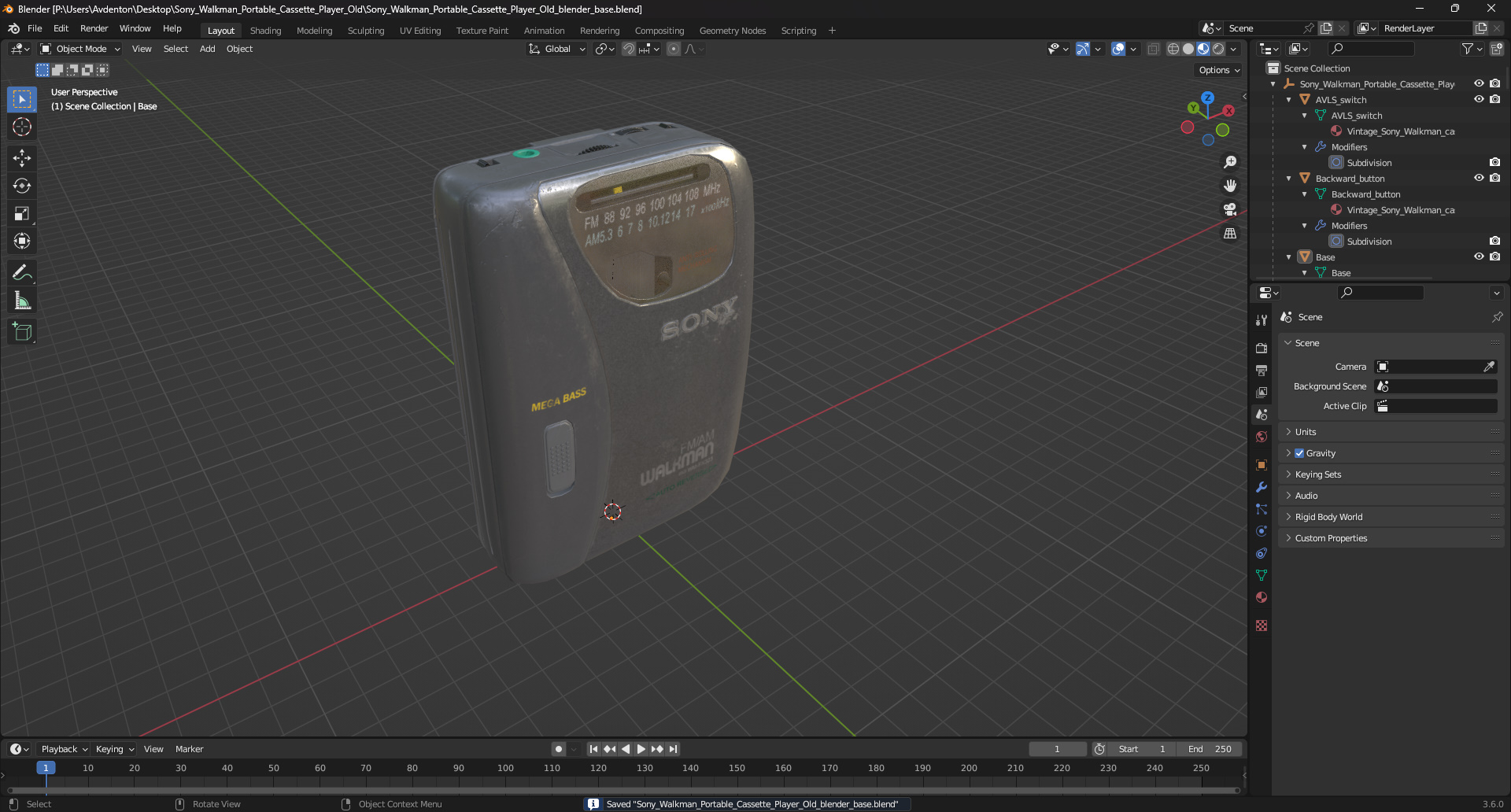Select the Move tool
This screenshot has height=812, width=1511.
22,158
